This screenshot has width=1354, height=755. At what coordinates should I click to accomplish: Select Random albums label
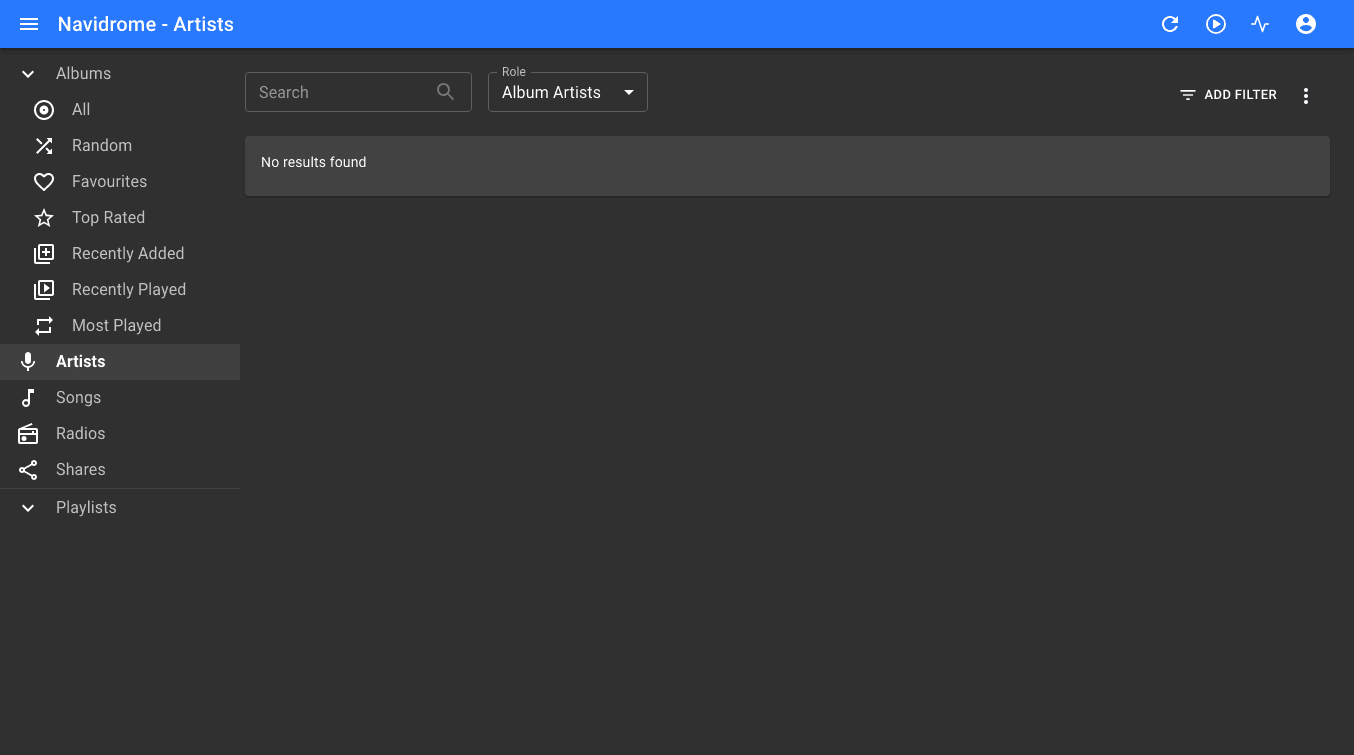tap(102, 146)
